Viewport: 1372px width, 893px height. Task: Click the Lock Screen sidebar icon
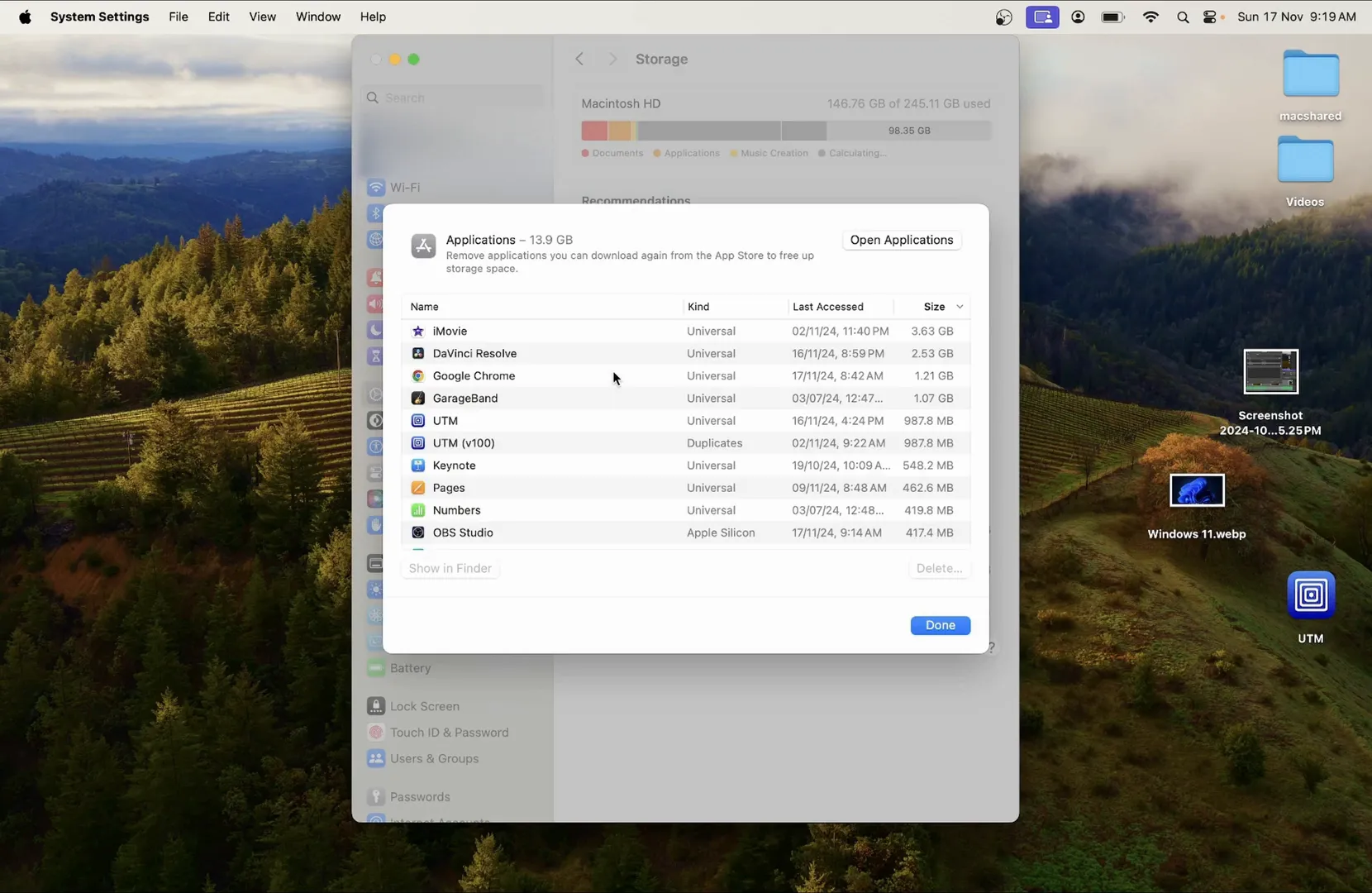click(376, 705)
